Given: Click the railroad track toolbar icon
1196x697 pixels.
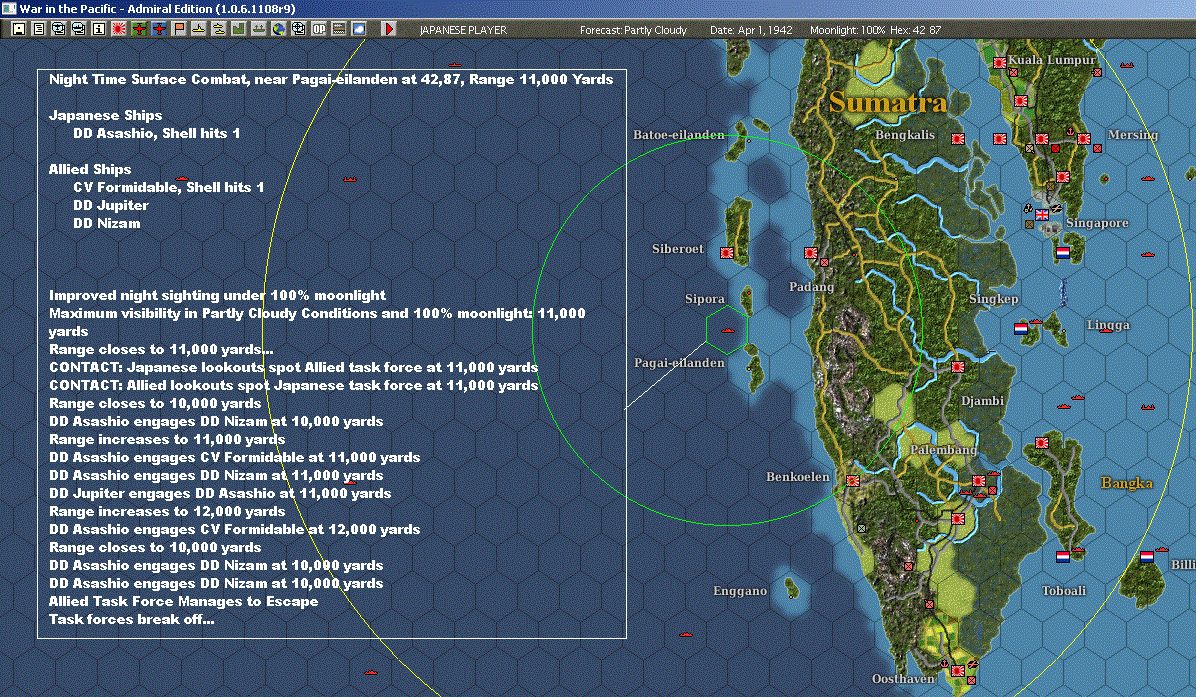Looking at the screenshot, I should 339,29.
